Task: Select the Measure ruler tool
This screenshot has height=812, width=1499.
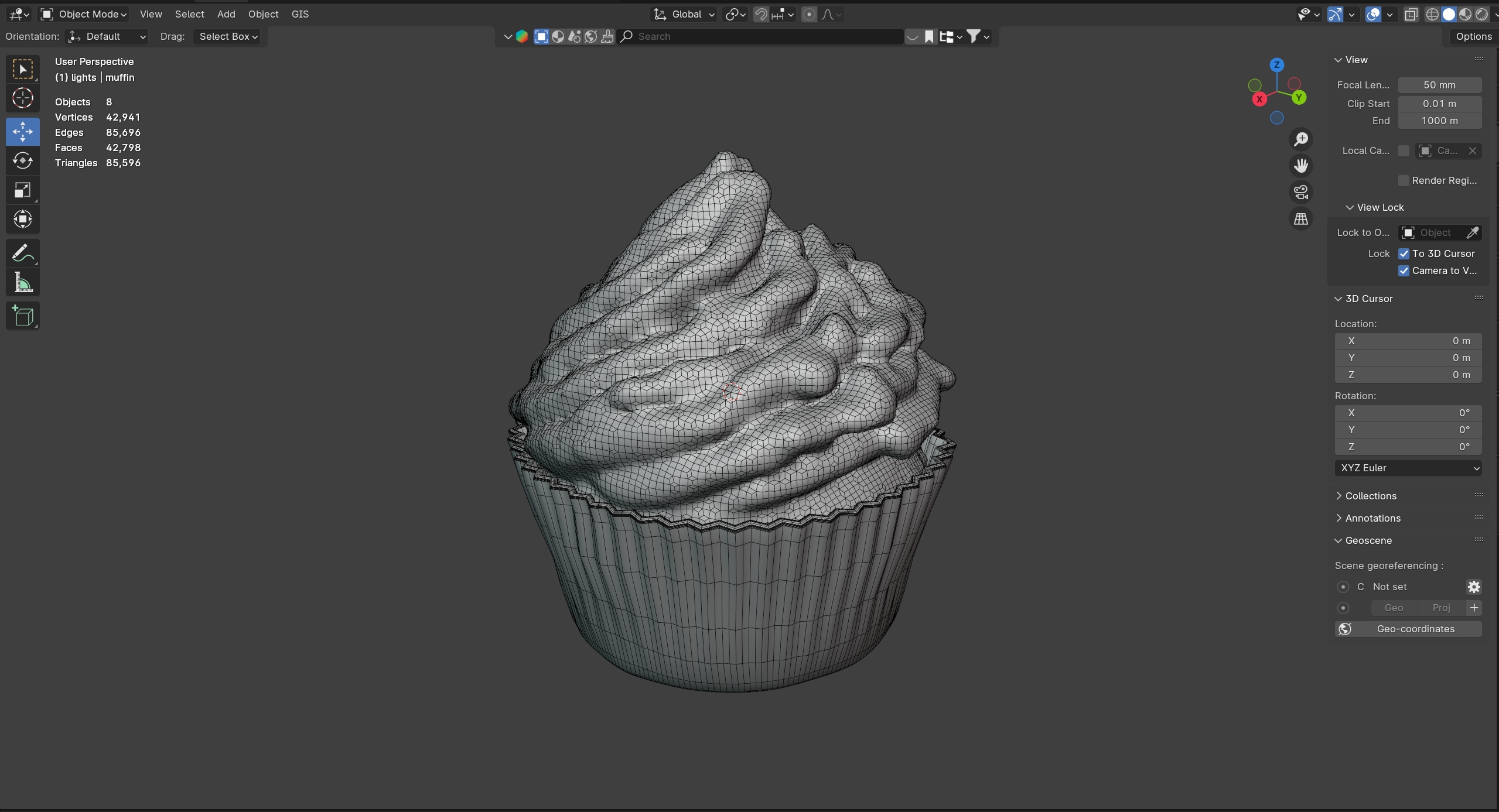Action: click(22, 283)
